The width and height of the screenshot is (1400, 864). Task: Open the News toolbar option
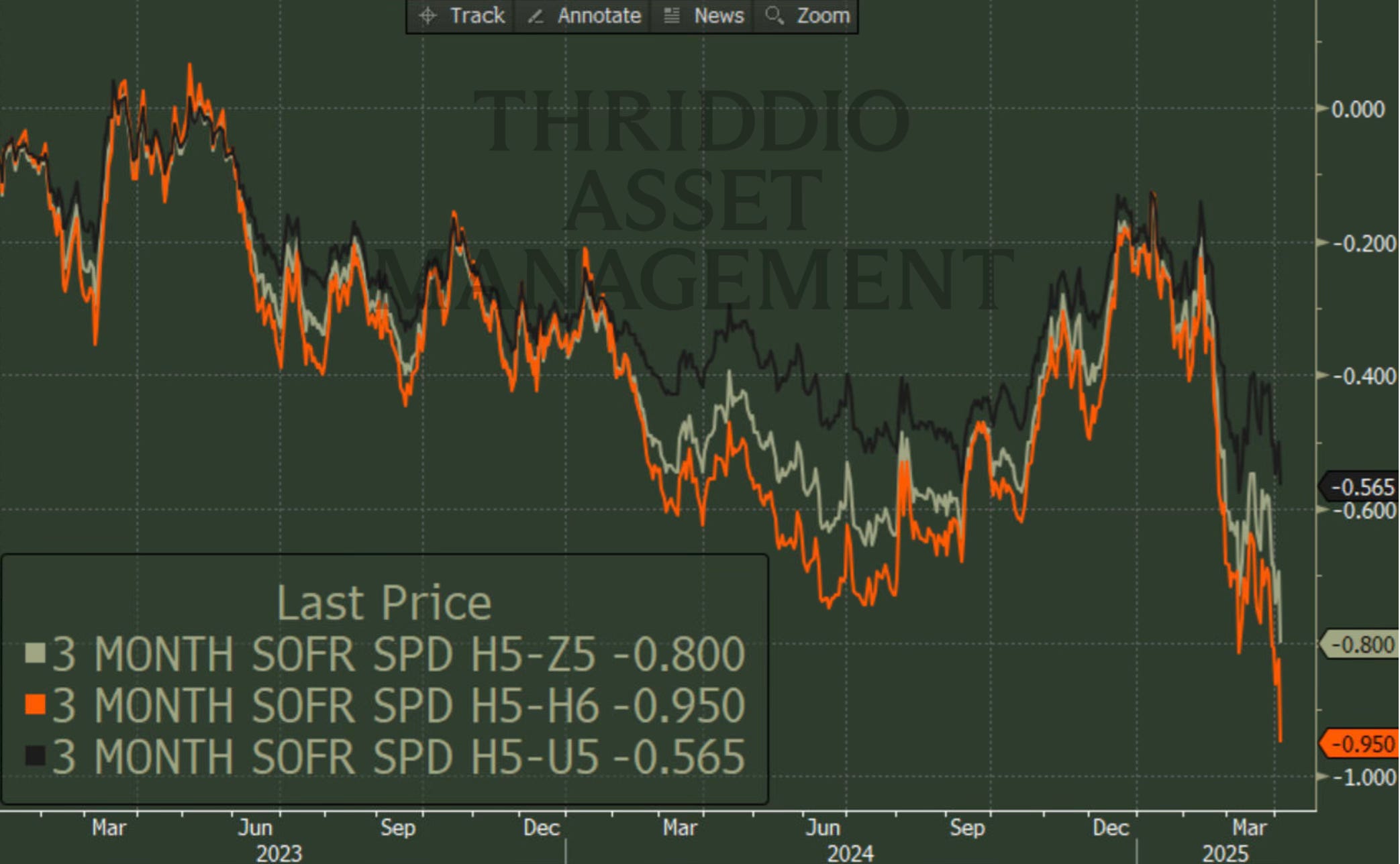[718, 15]
